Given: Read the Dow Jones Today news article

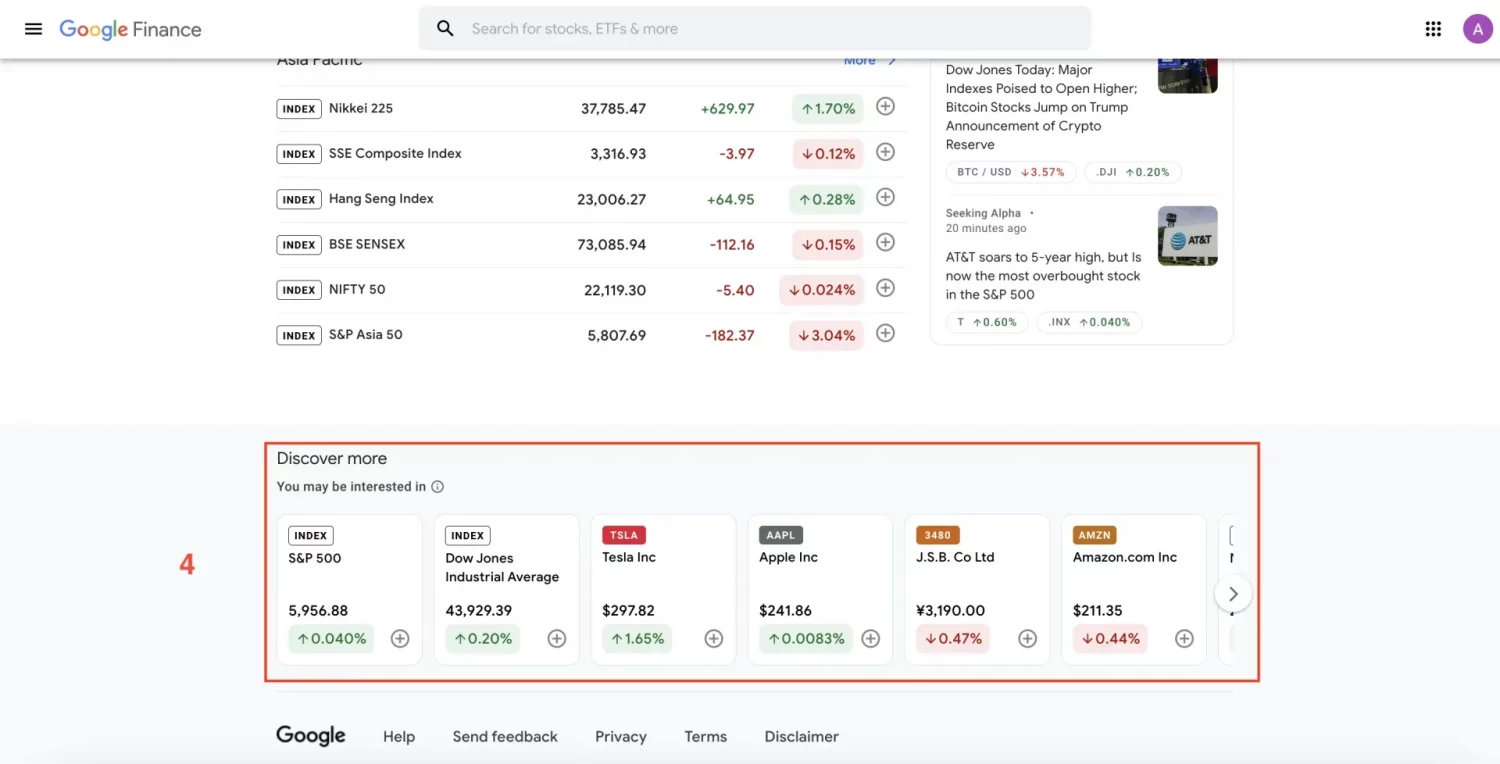Looking at the screenshot, I should point(1043,107).
